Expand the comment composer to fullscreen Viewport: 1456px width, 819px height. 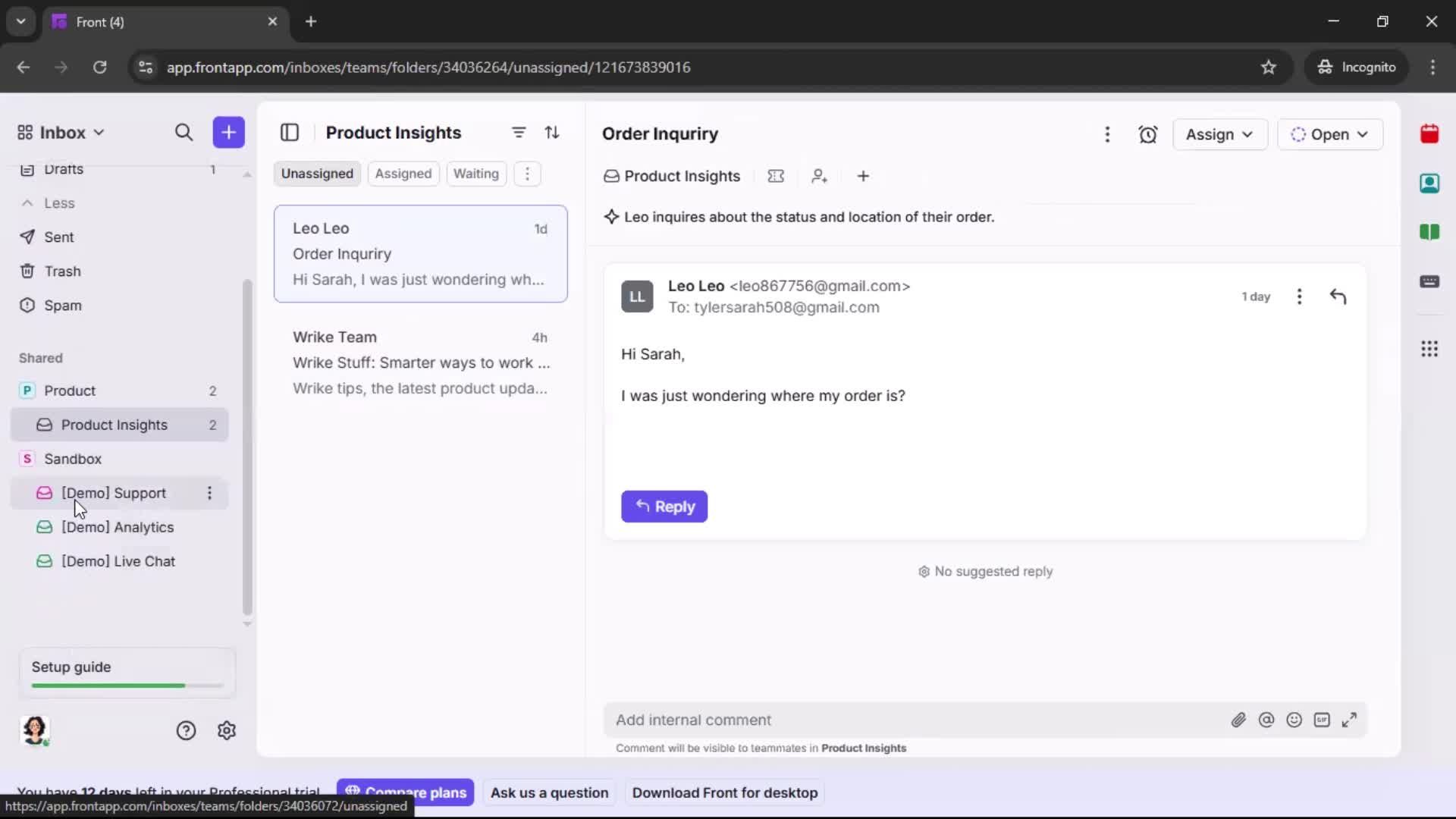click(1350, 720)
